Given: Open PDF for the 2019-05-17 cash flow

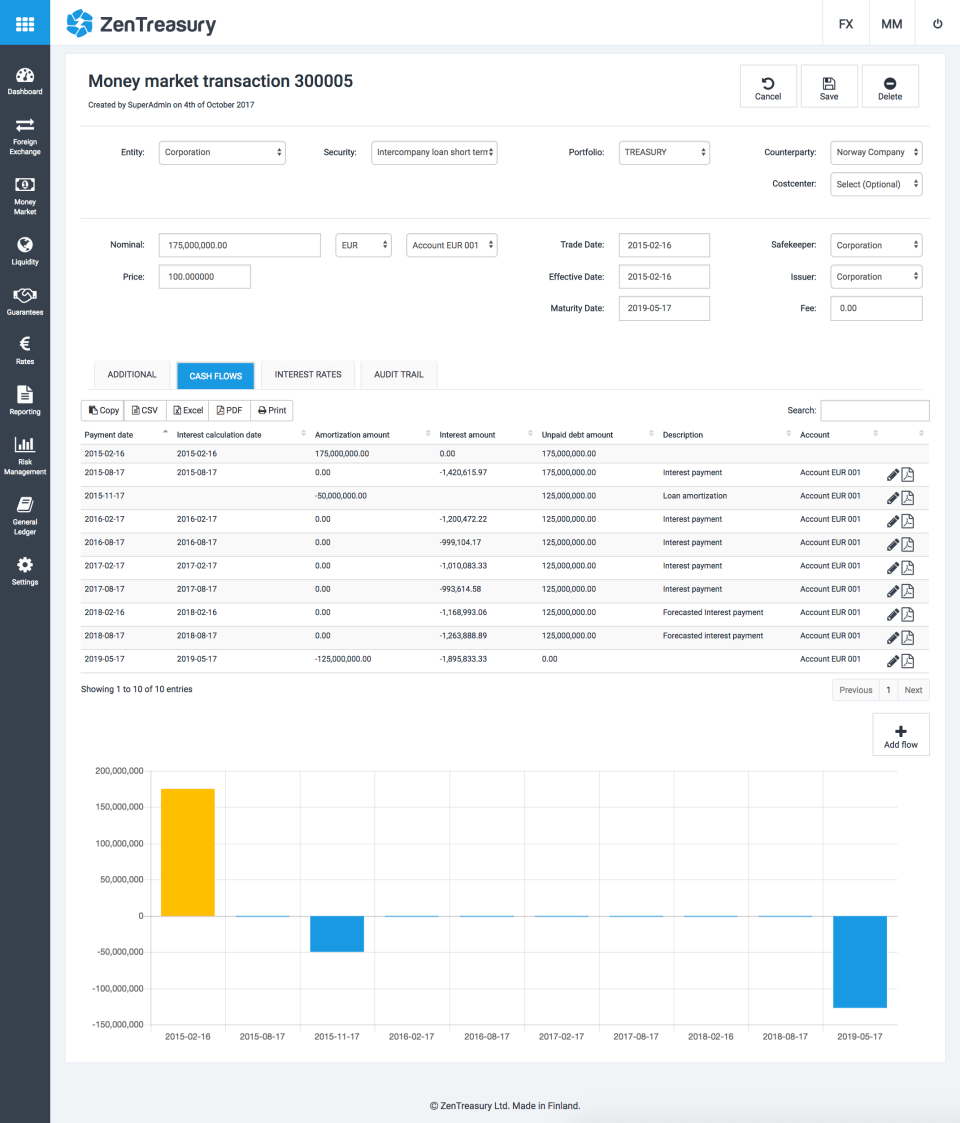Looking at the screenshot, I should (x=908, y=661).
